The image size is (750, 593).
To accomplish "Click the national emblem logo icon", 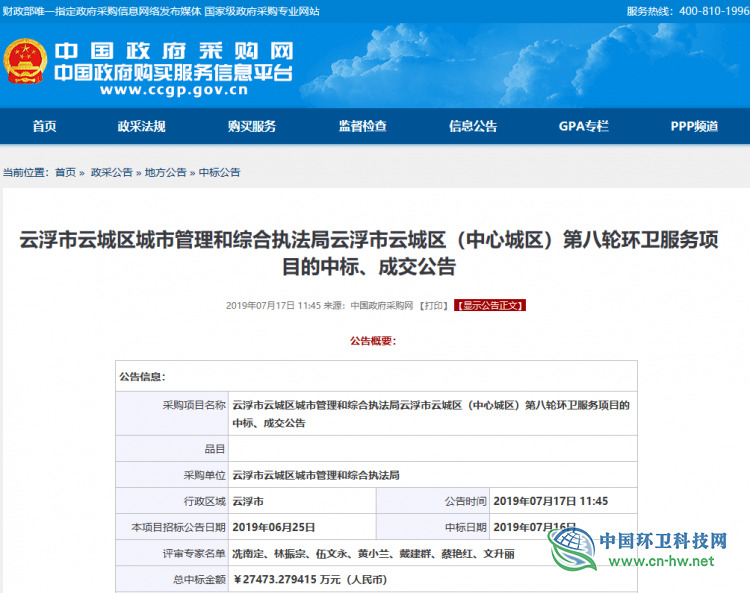I will coord(25,61).
